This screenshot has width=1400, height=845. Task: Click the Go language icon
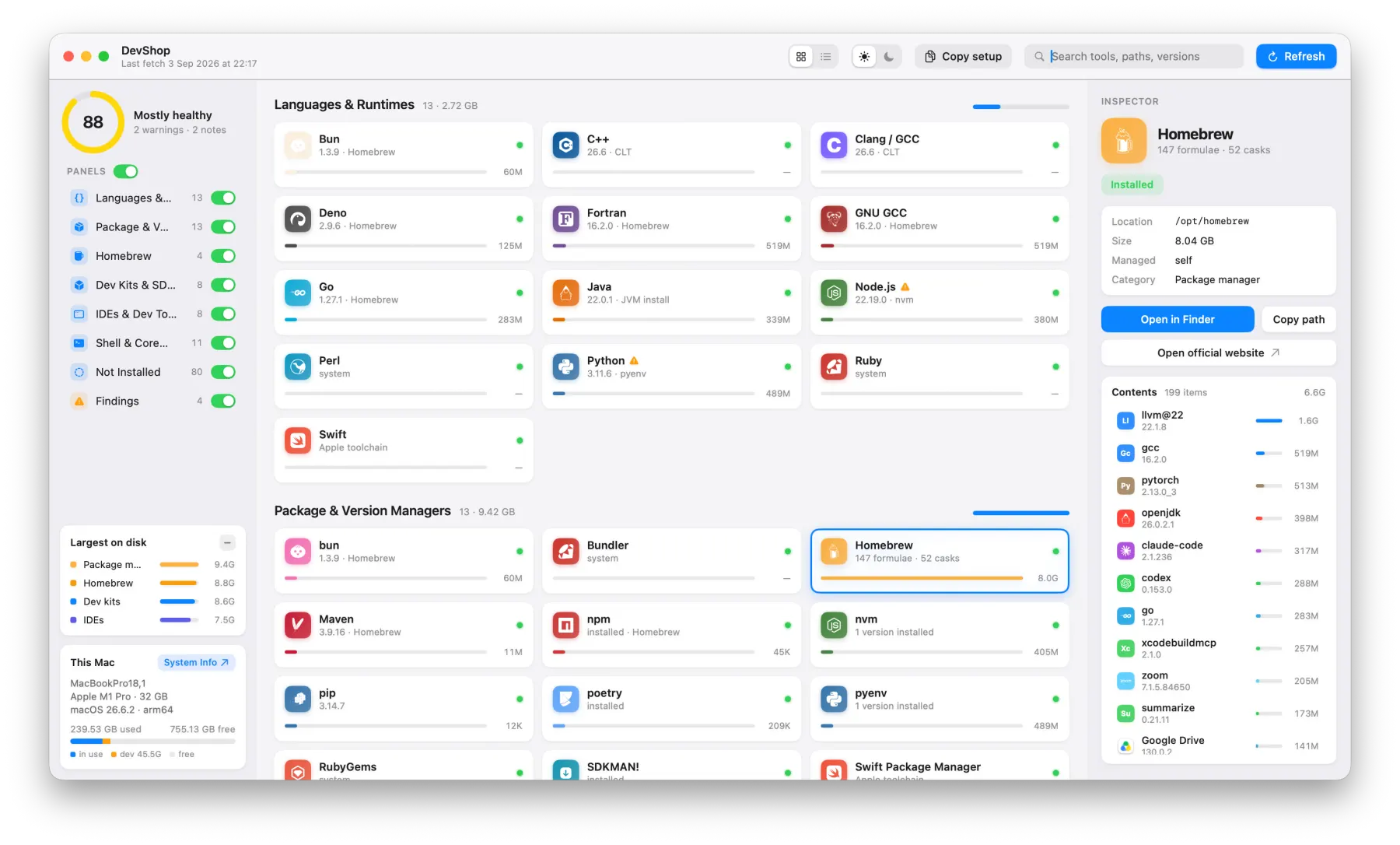[298, 293]
